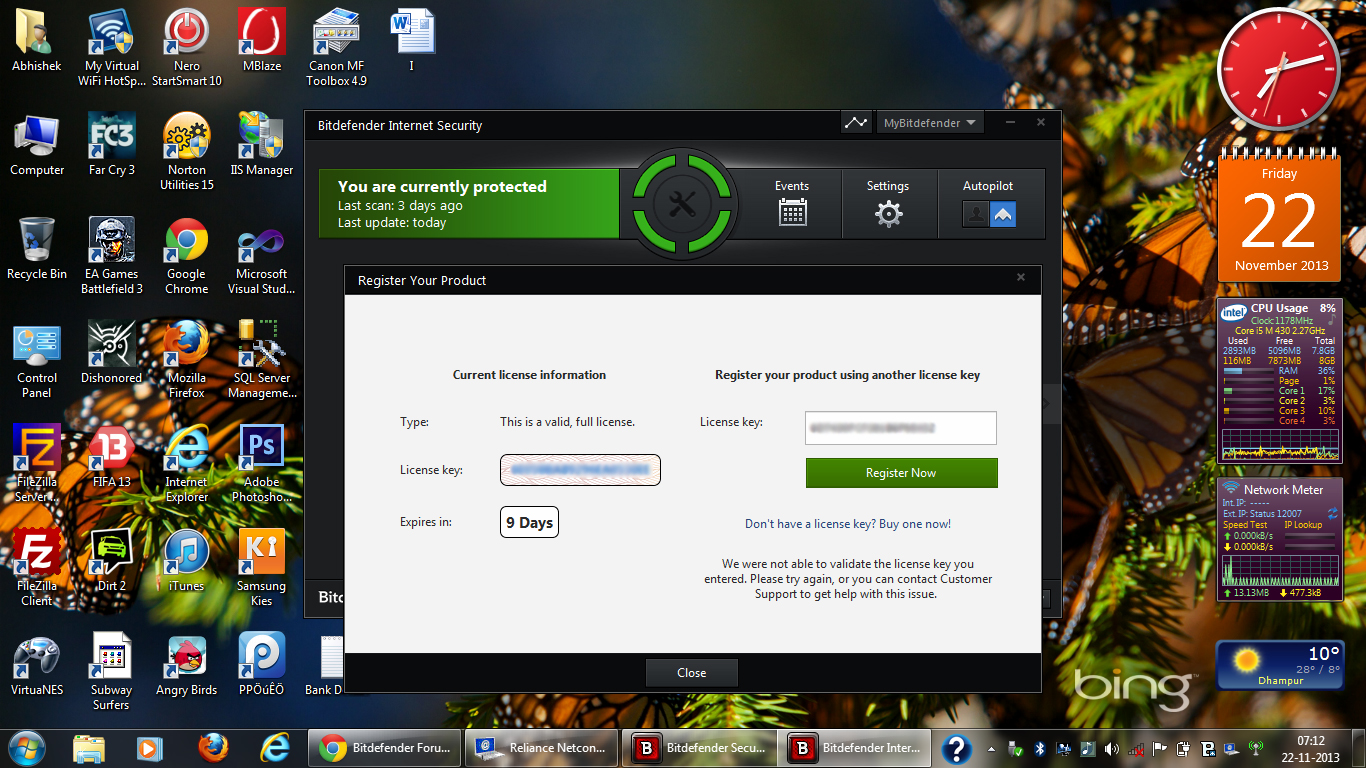
Task: Enable the highlighted Autopilot mode icon
Action: (1003, 213)
